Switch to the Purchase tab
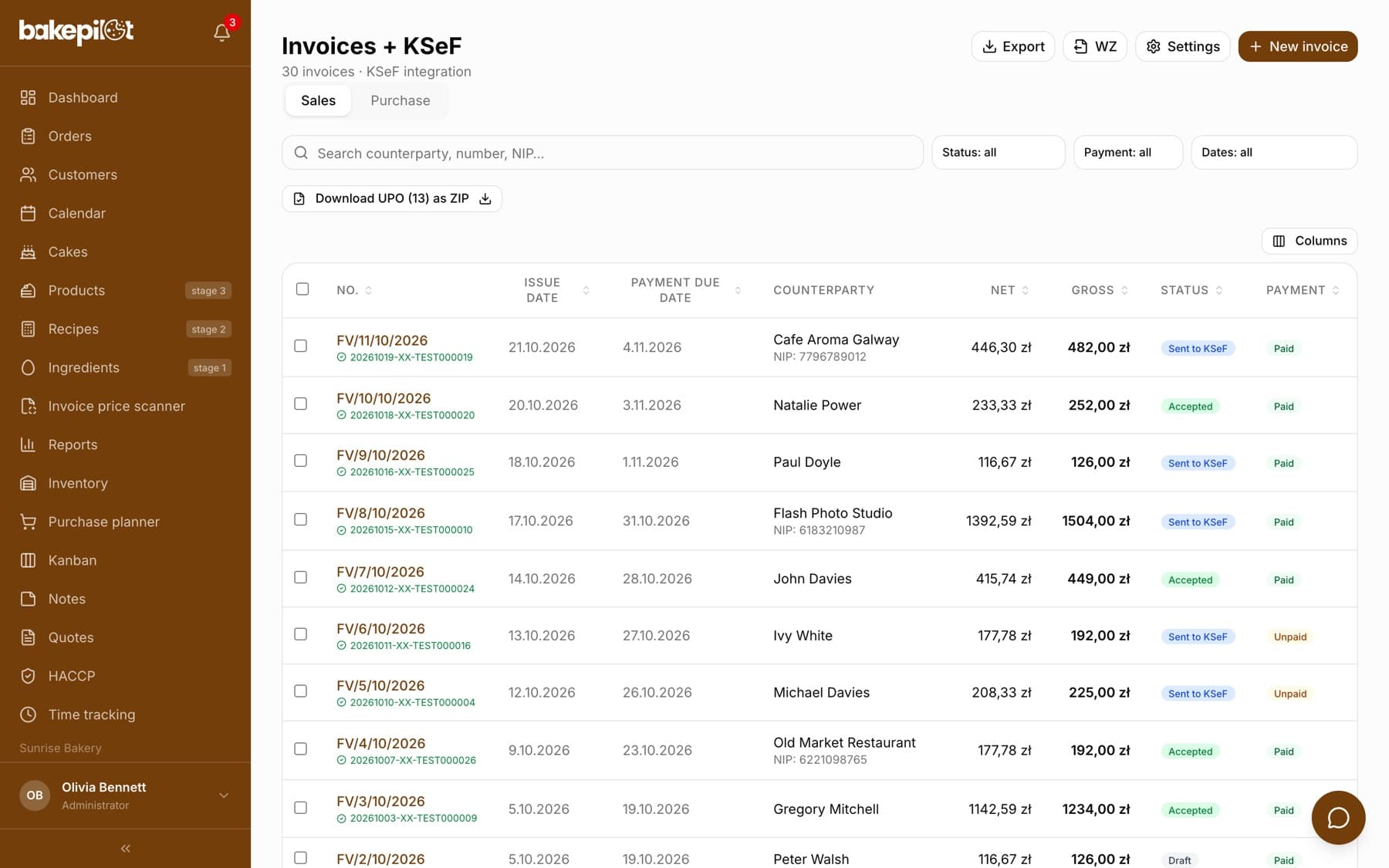 [x=400, y=100]
